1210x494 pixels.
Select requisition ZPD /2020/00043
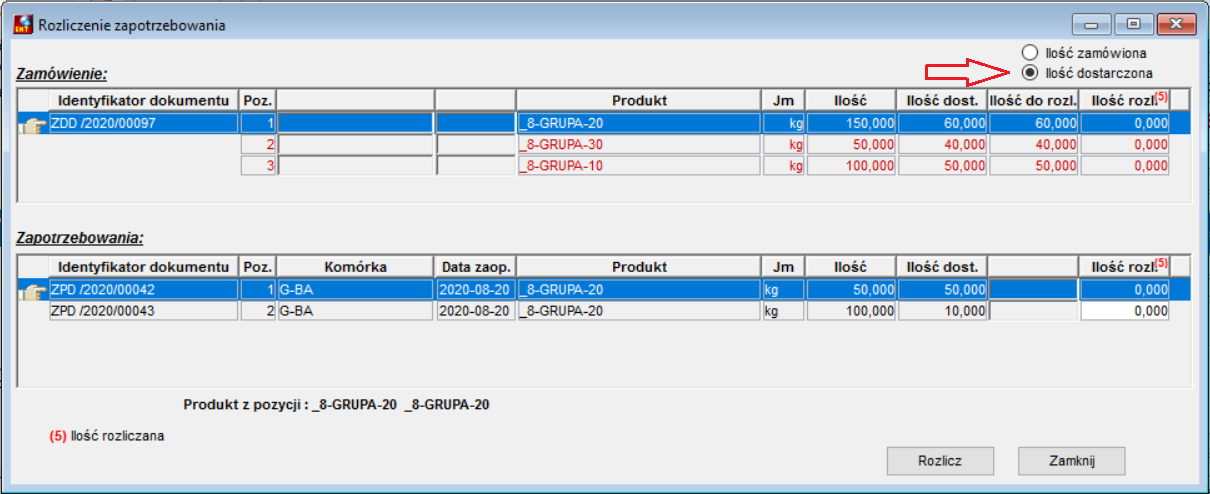[x=144, y=311]
